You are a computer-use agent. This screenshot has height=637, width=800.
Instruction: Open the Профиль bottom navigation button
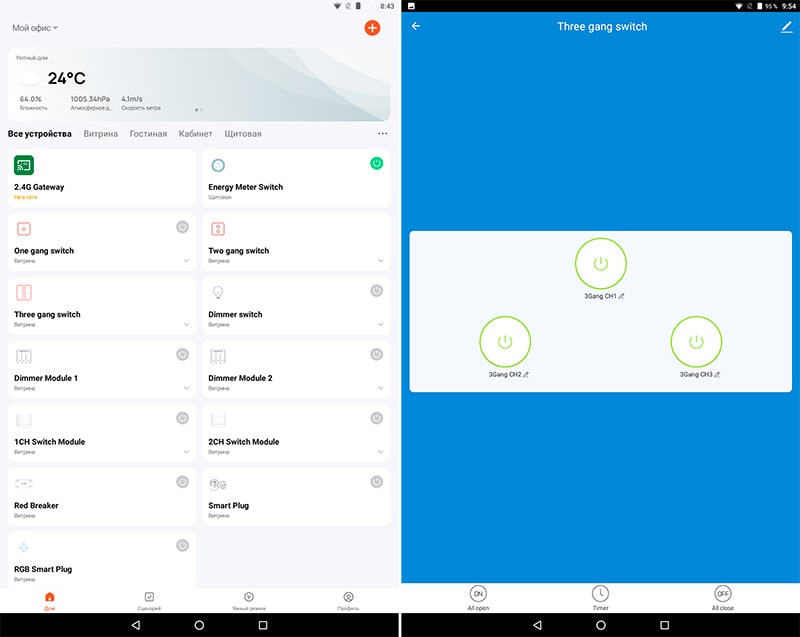coord(348,599)
